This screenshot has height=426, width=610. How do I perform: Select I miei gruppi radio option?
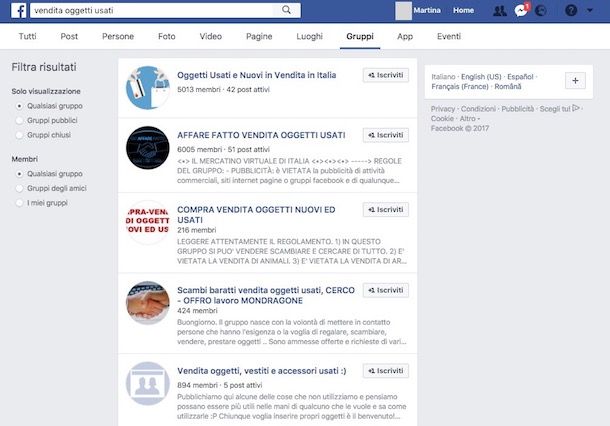[x=19, y=203]
